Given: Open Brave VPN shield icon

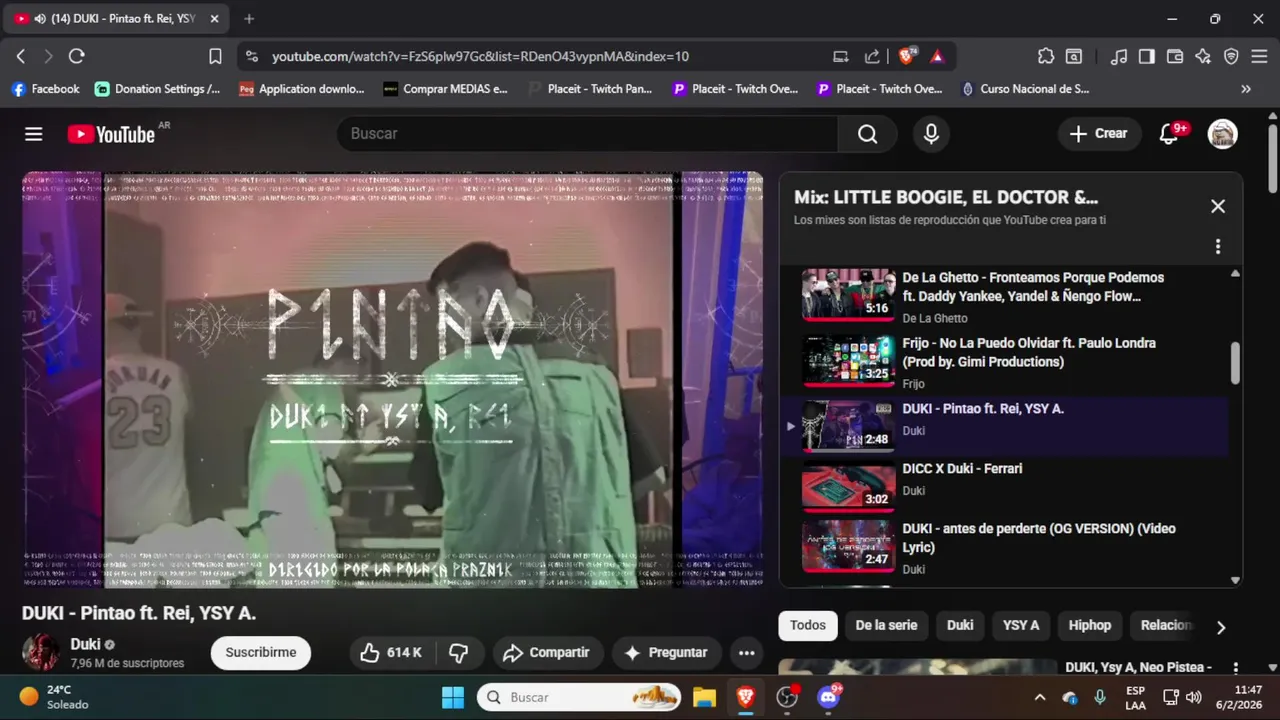Looking at the screenshot, I should click(1231, 57).
